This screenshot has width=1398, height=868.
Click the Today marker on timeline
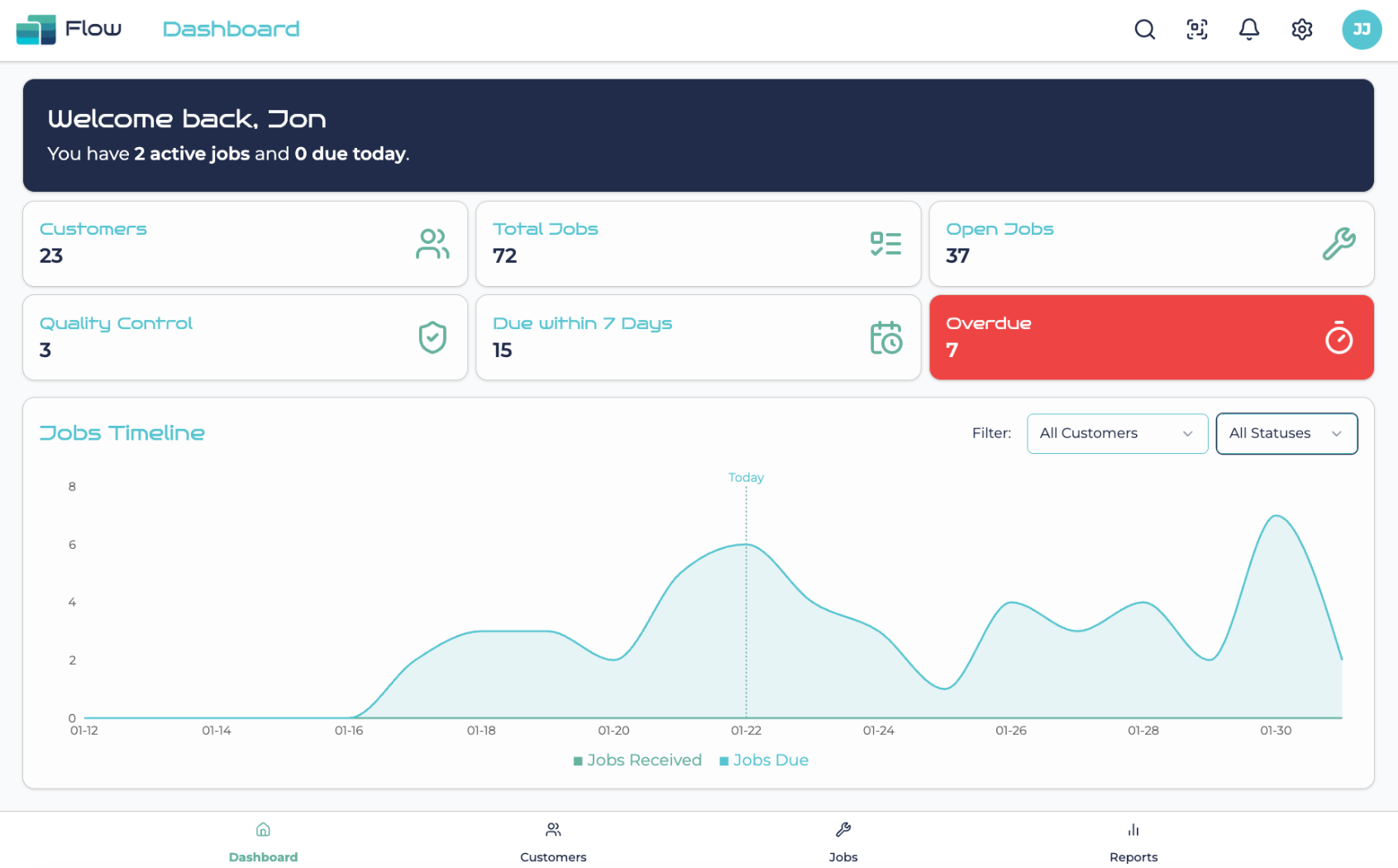click(746, 478)
